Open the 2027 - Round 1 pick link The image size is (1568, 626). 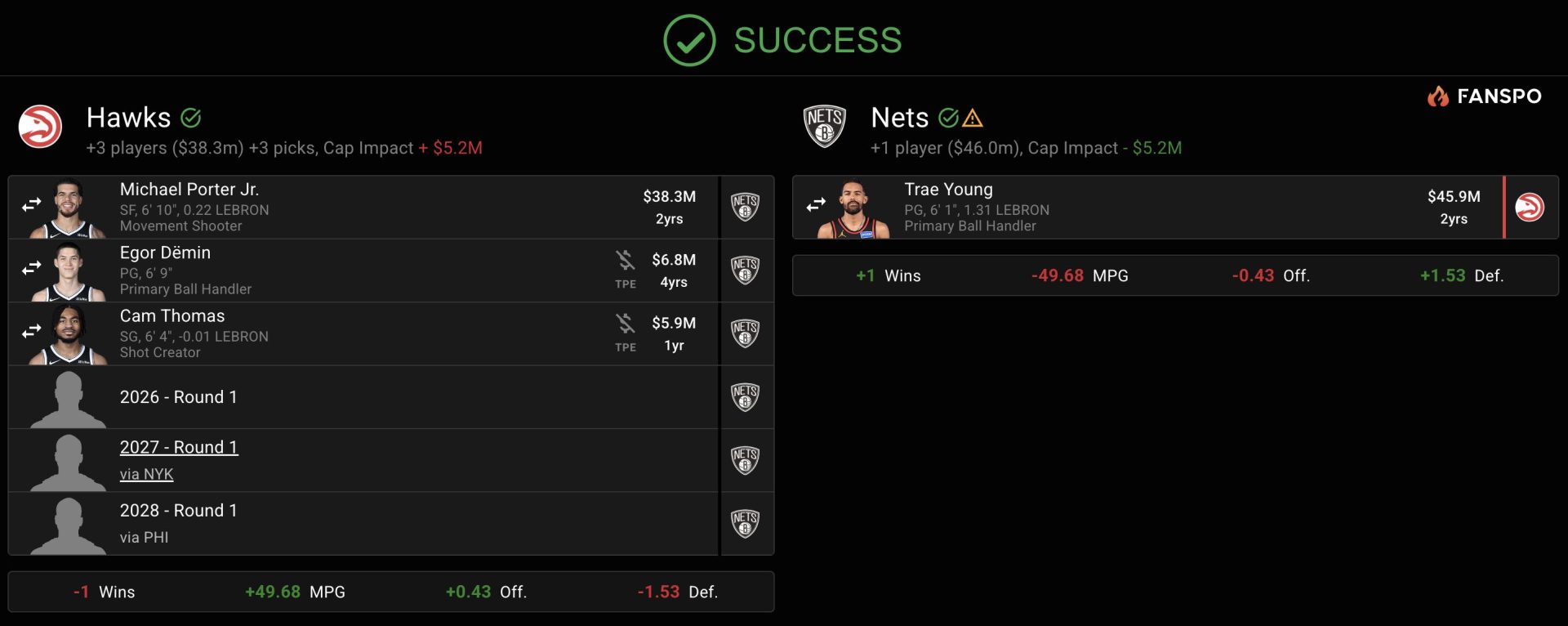coord(179,447)
